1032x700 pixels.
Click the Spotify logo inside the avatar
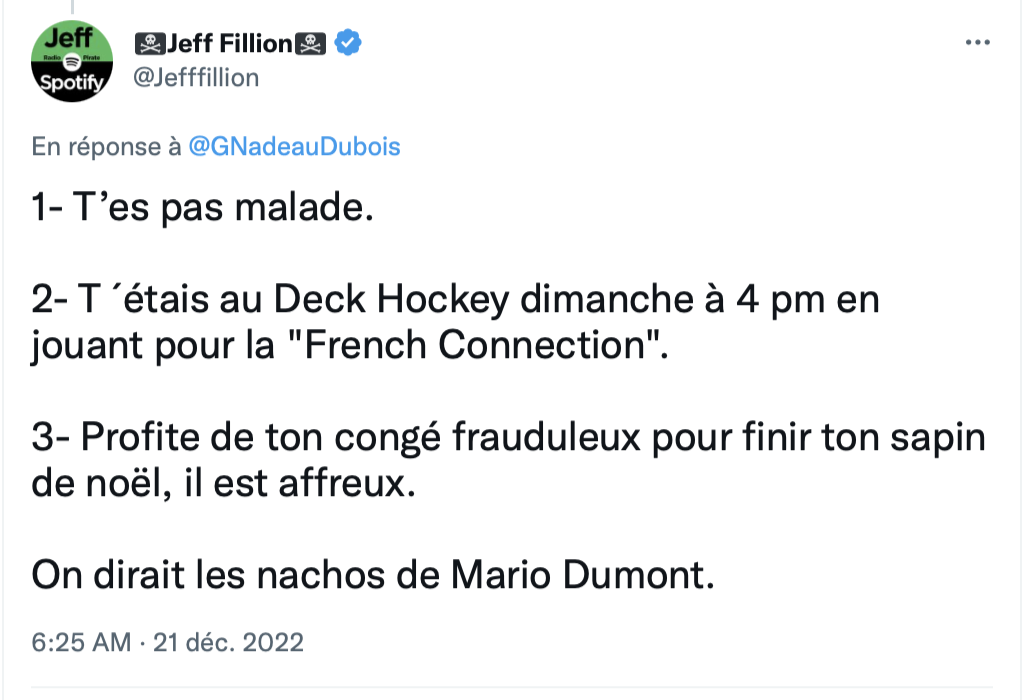click(72, 62)
